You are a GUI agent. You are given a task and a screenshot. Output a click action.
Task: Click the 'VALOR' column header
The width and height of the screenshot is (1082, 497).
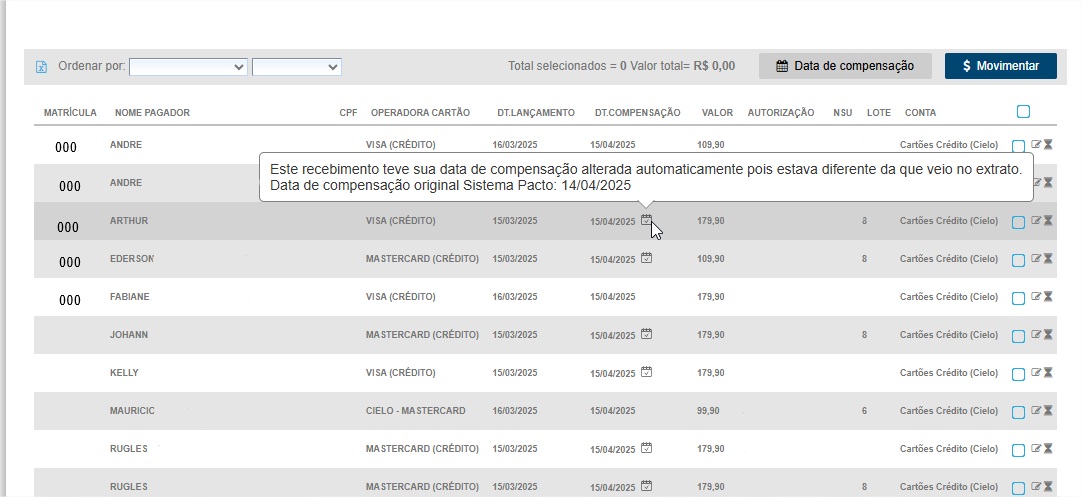717,113
